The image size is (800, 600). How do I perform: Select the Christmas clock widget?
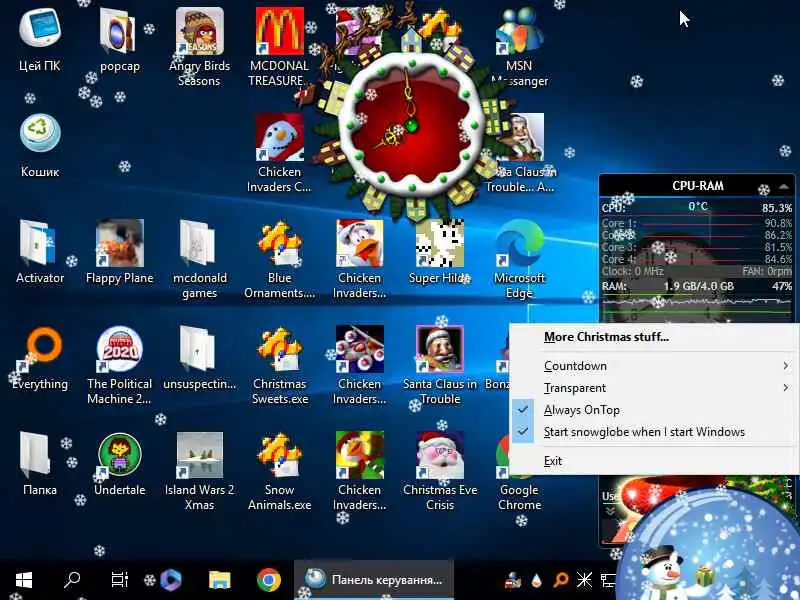point(411,128)
